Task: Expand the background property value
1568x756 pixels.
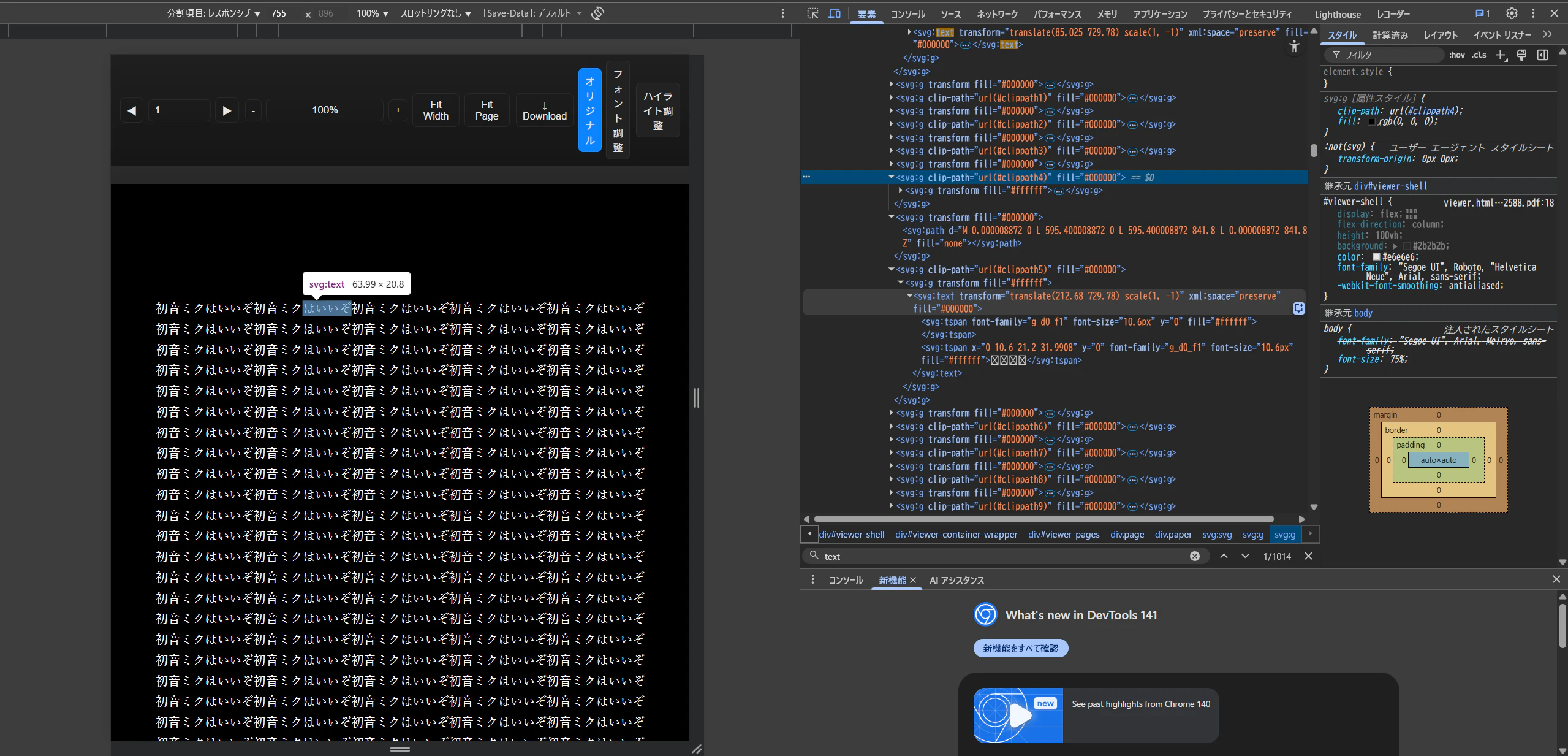Action: [x=1396, y=246]
